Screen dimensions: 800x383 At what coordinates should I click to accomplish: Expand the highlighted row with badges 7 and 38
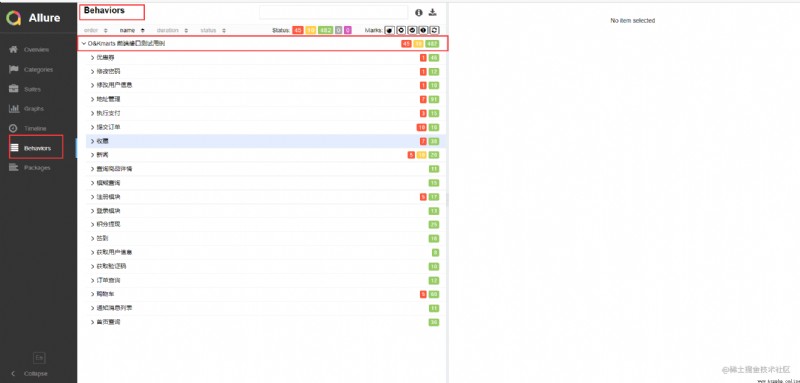[x=261, y=141]
